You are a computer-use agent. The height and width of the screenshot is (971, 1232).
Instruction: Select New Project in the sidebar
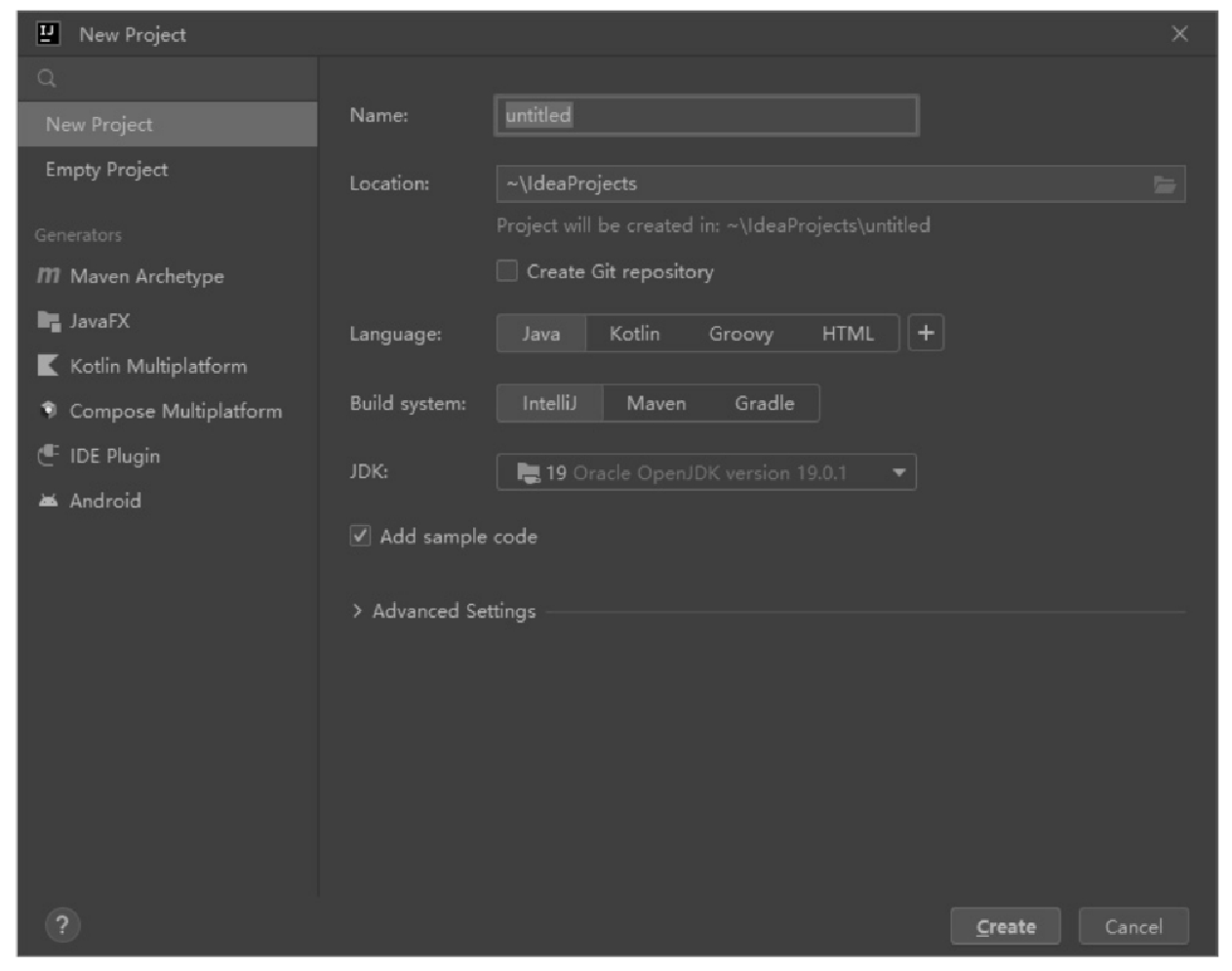tap(168, 124)
